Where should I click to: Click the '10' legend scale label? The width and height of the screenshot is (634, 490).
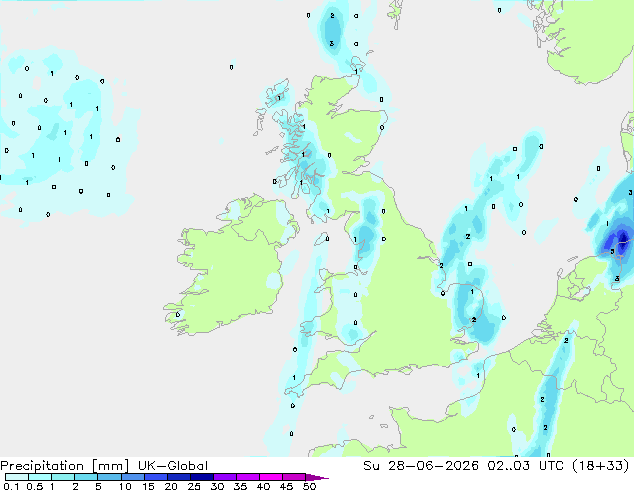coord(125,486)
